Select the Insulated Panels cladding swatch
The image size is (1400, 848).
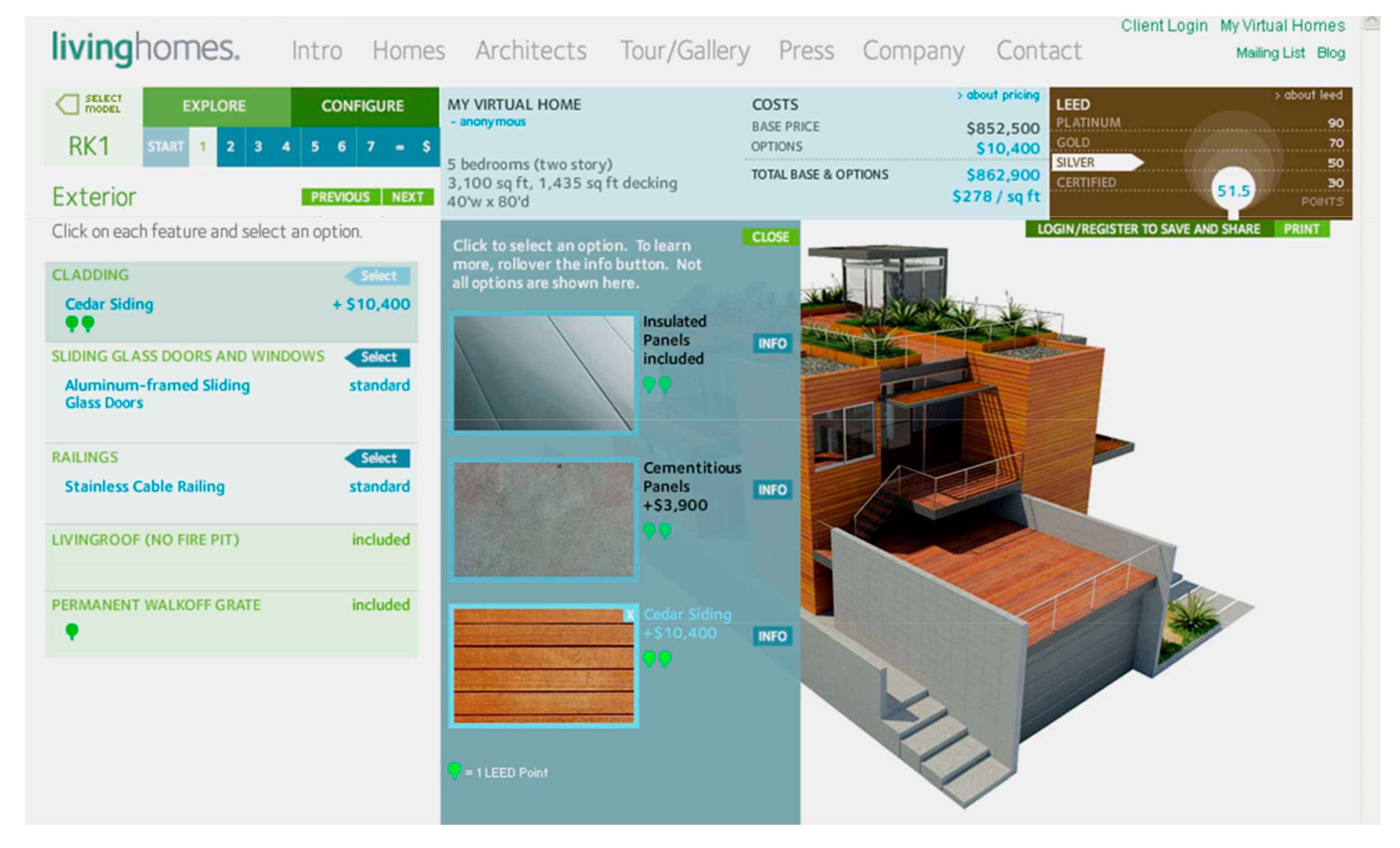(543, 373)
